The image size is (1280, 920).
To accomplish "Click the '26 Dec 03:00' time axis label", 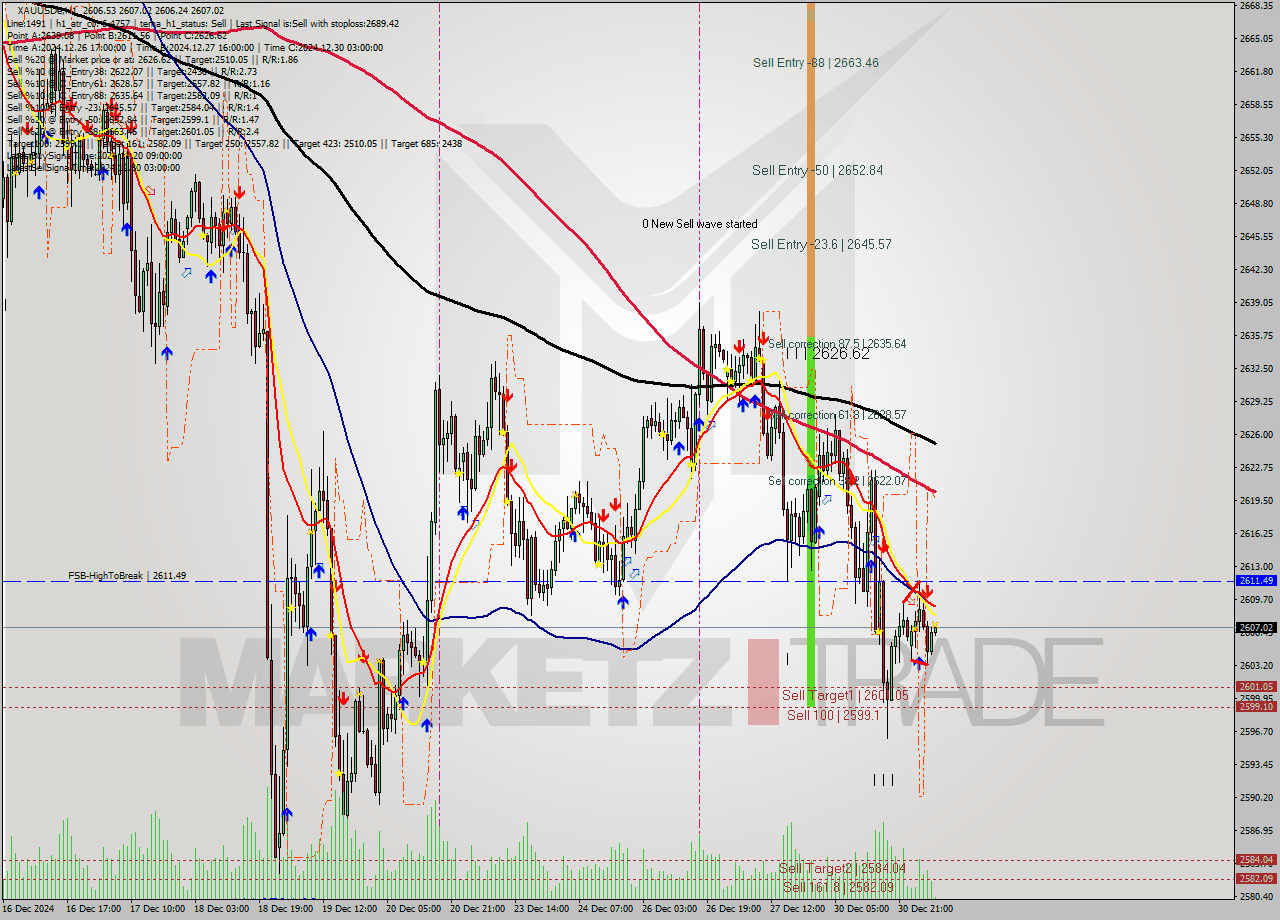I will pyautogui.click(x=669, y=909).
